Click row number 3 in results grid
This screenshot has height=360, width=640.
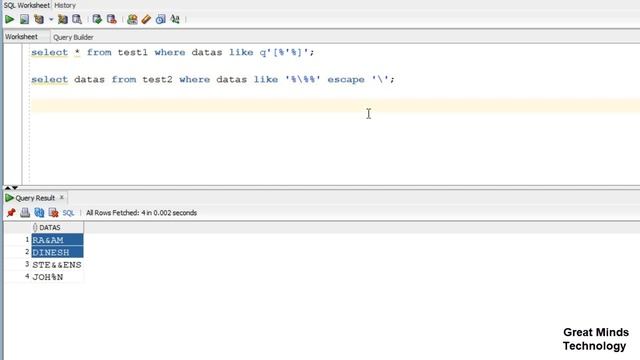click(x=27, y=264)
